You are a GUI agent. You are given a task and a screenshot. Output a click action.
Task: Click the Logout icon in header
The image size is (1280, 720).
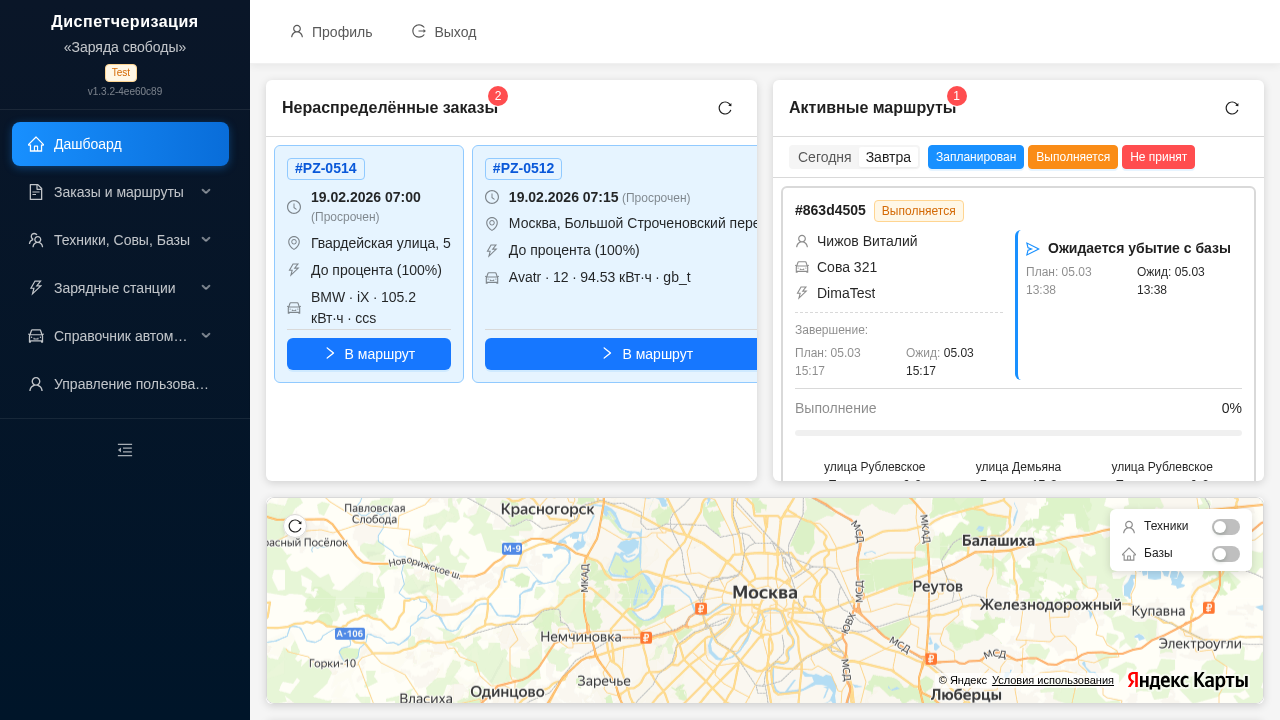coord(419,32)
